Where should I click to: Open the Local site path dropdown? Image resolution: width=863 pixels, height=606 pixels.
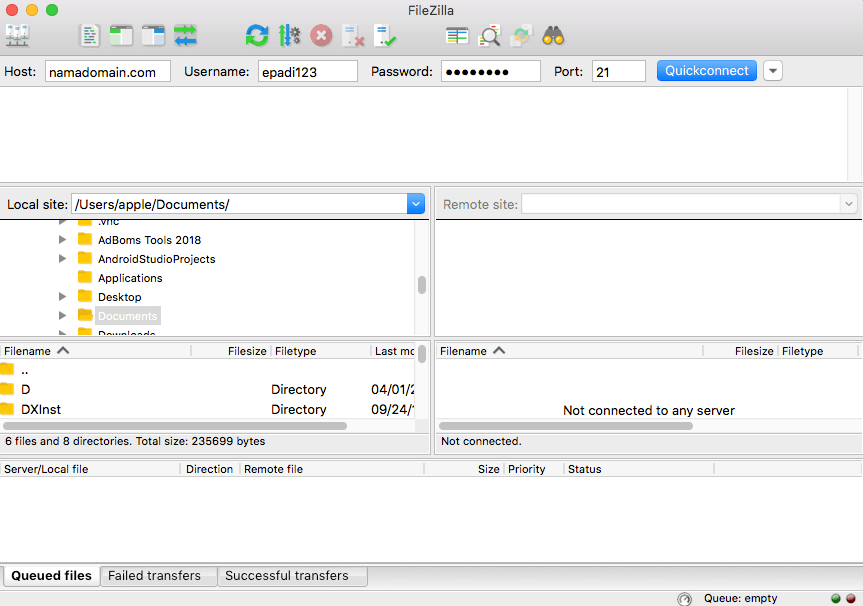click(416, 204)
